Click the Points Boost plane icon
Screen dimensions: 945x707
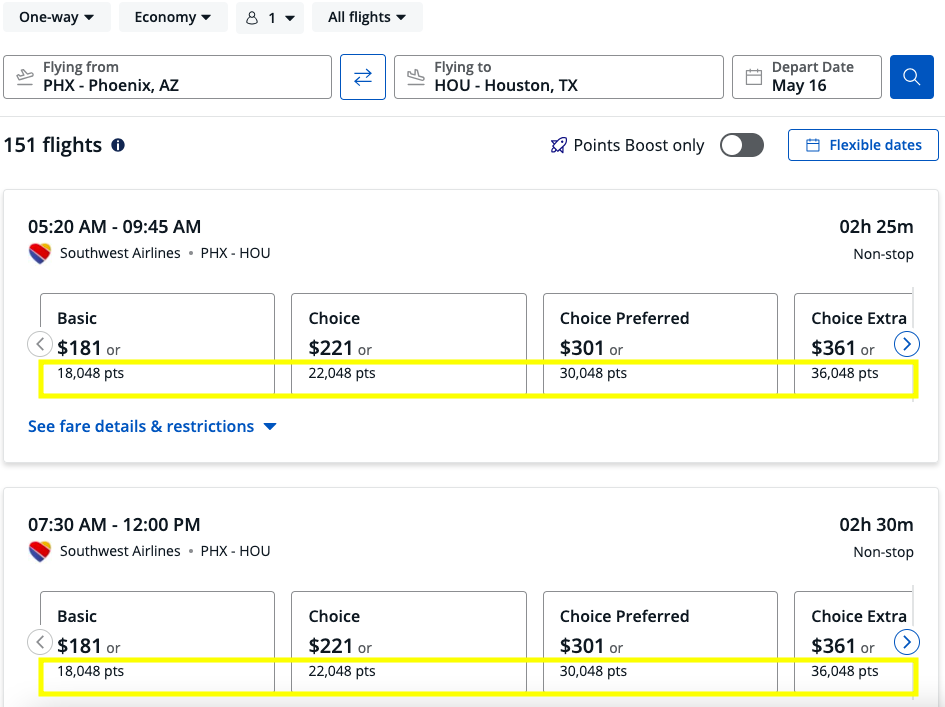pos(559,145)
